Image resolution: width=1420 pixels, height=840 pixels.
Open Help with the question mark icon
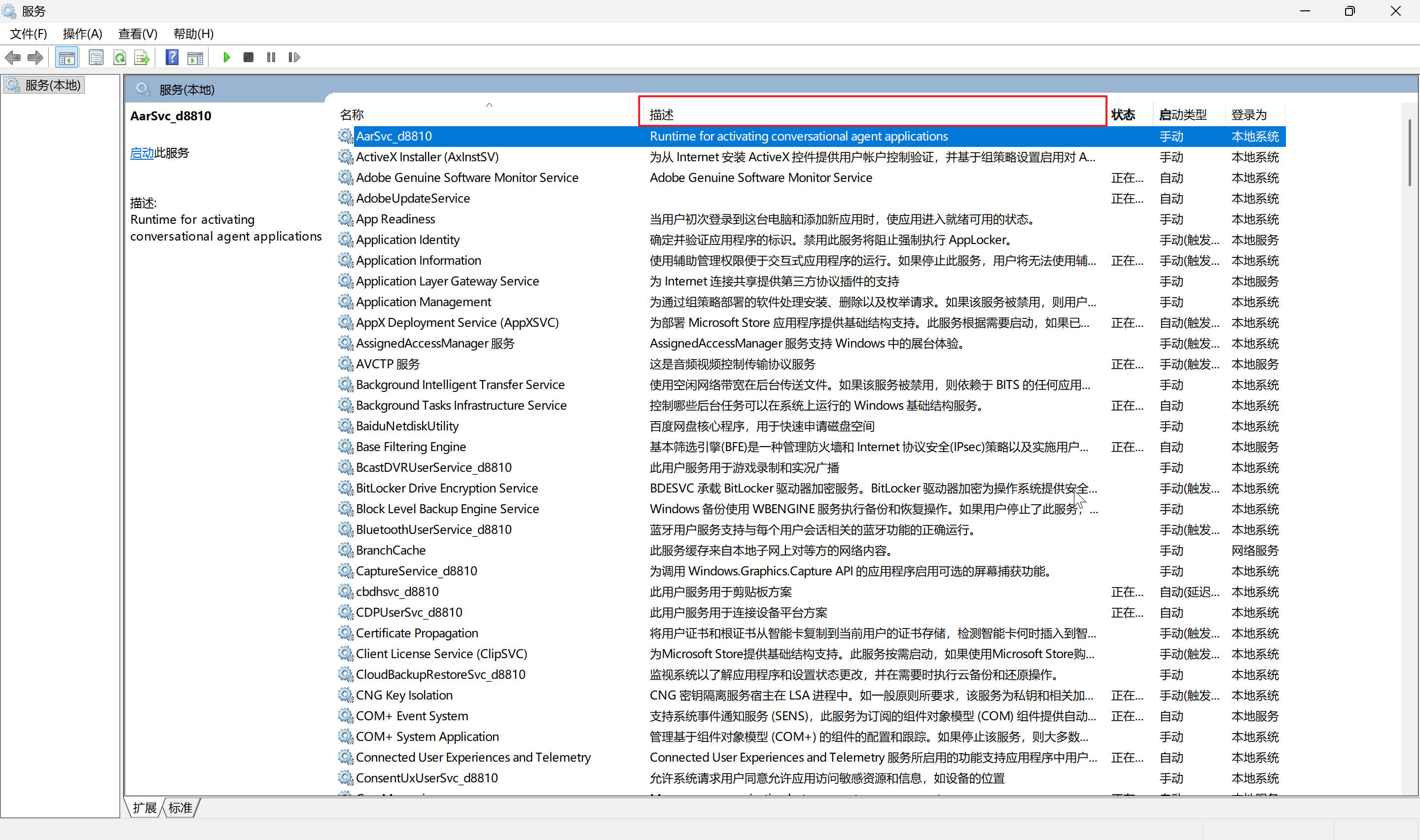point(172,57)
